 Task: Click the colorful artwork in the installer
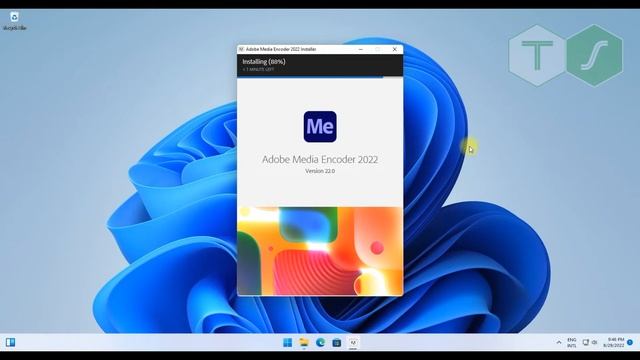coord(320,251)
